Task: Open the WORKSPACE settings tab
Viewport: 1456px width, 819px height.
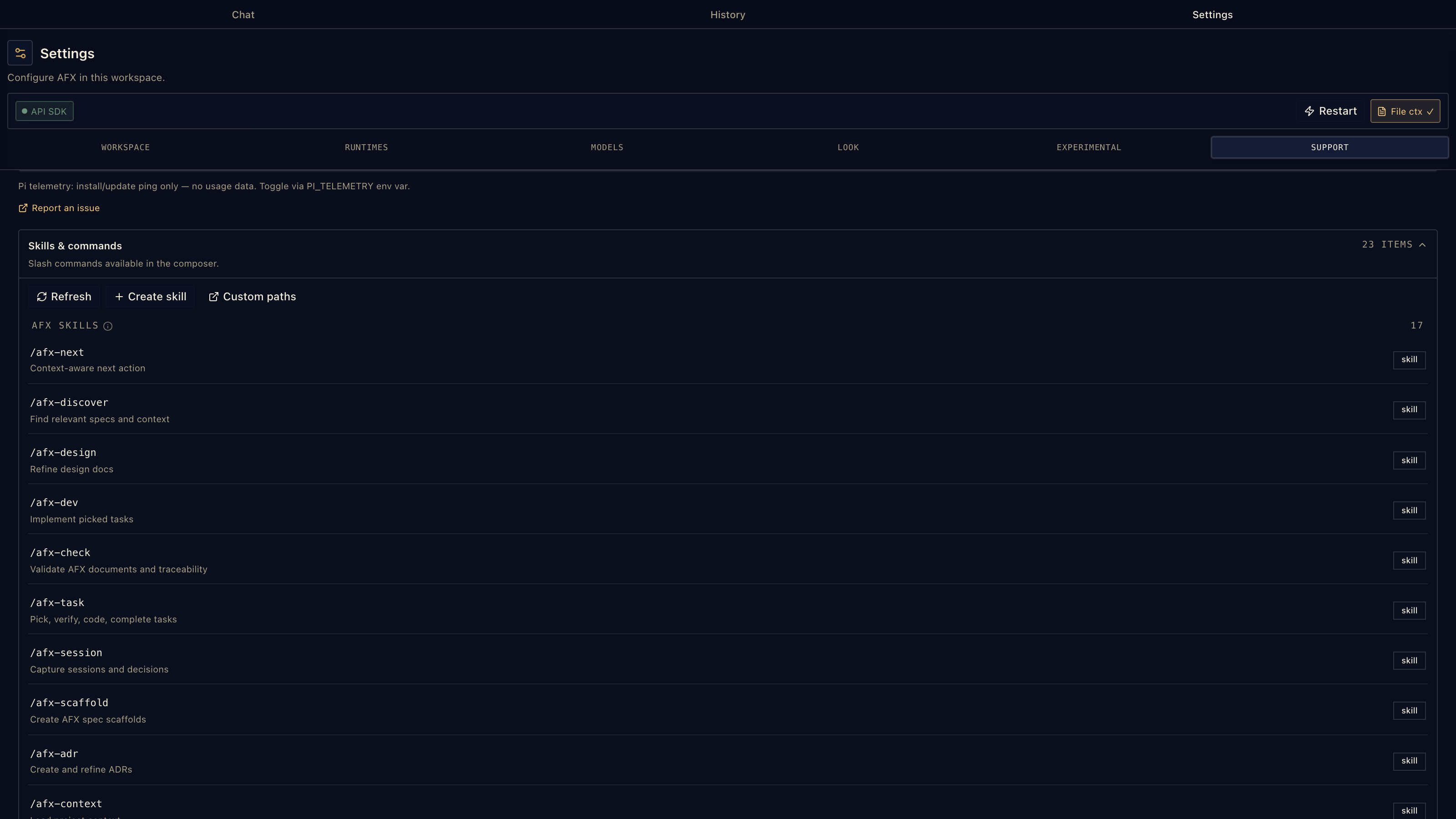Action: (126, 147)
